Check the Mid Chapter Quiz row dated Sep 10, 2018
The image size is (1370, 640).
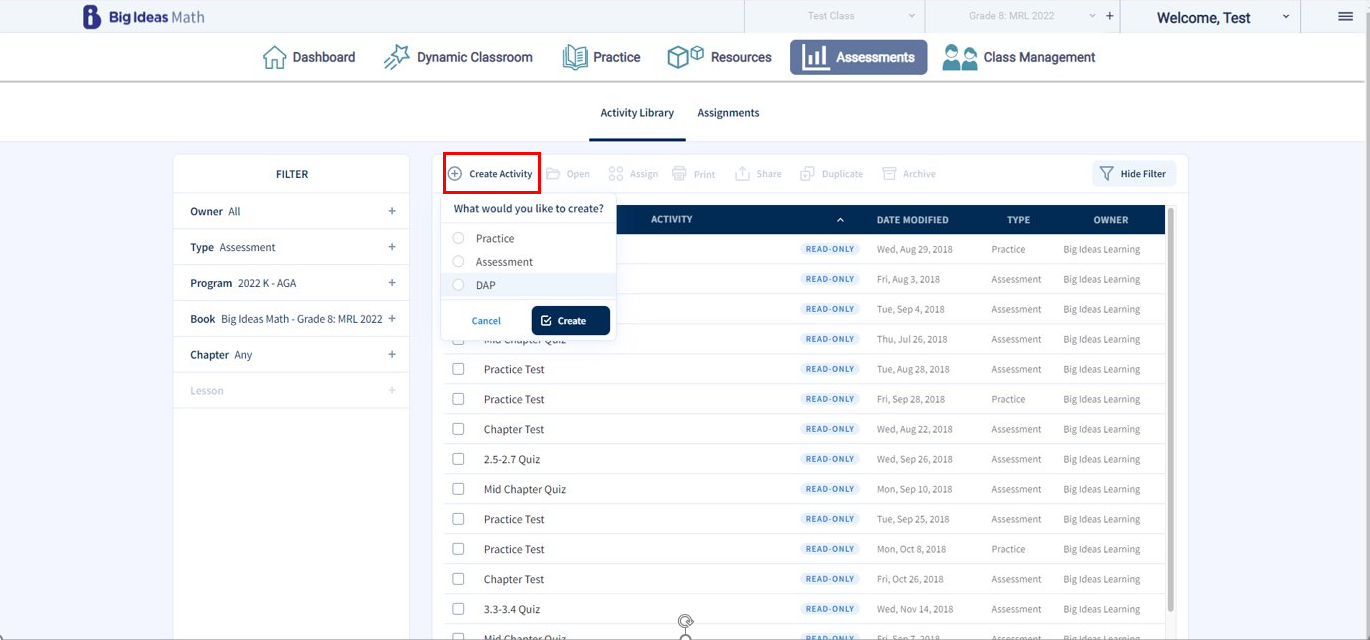[x=458, y=489]
